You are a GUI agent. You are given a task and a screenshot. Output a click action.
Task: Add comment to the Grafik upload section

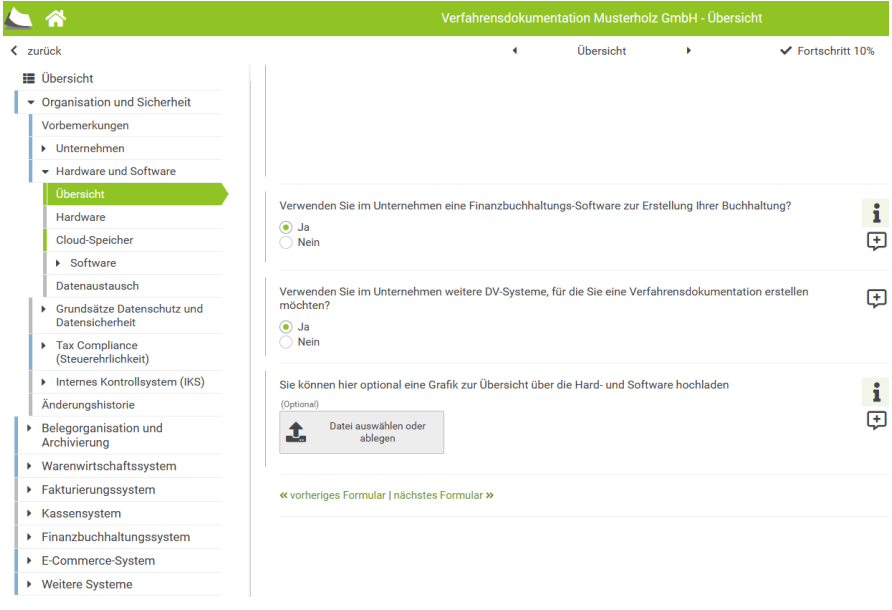[x=876, y=421]
